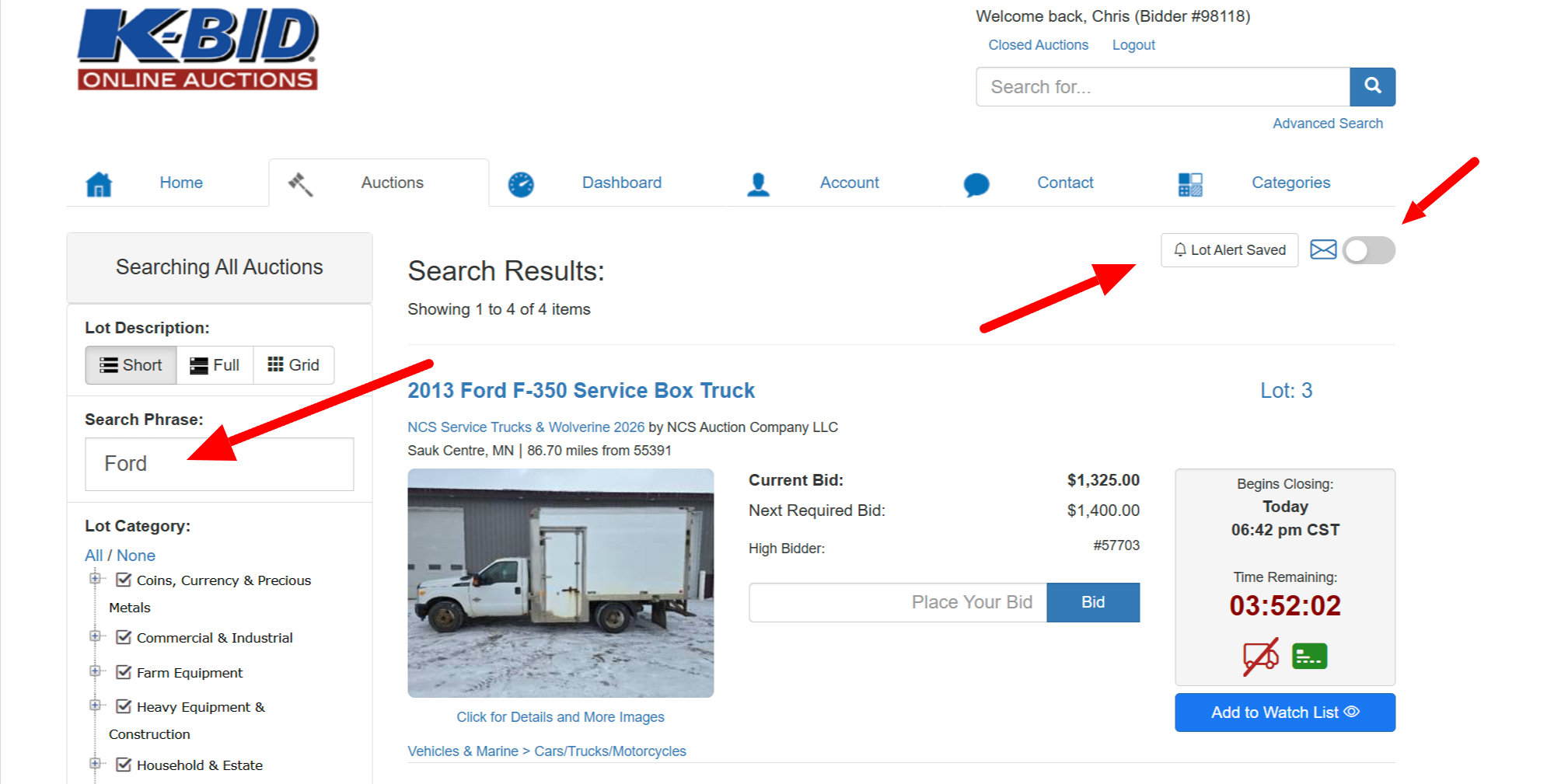This screenshot has width=1568, height=784.
Task: Click the Lot: 3 label
Action: [1286, 390]
